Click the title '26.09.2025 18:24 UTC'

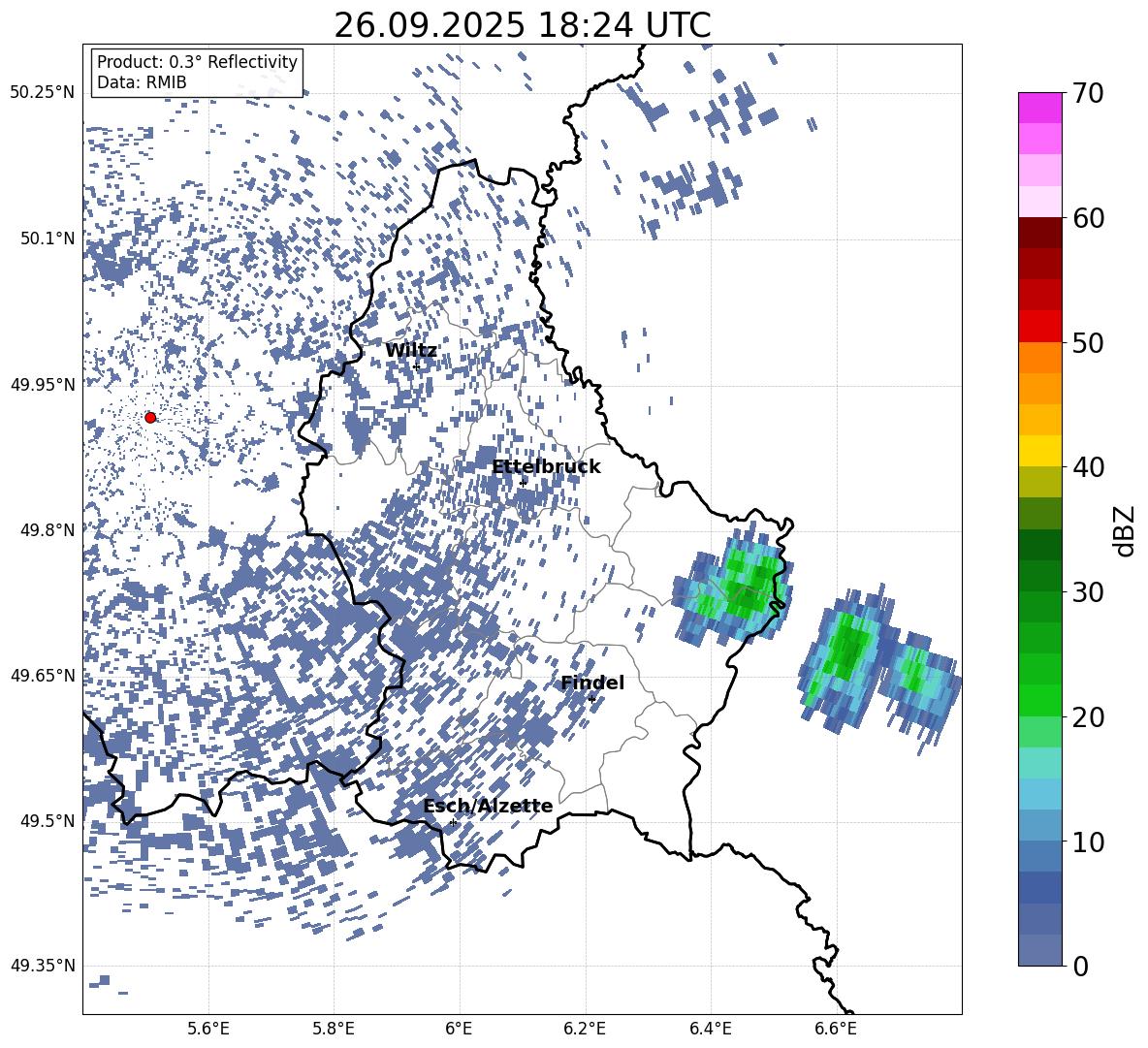click(522, 25)
